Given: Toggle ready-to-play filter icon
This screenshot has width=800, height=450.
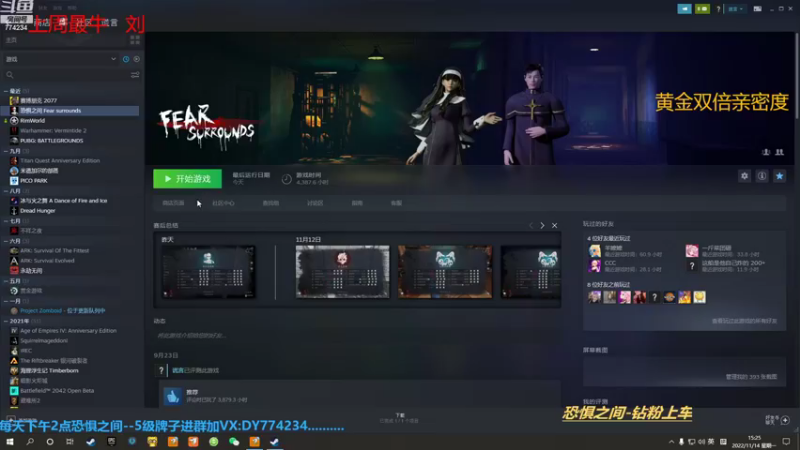Looking at the screenshot, I should pos(137,59).
